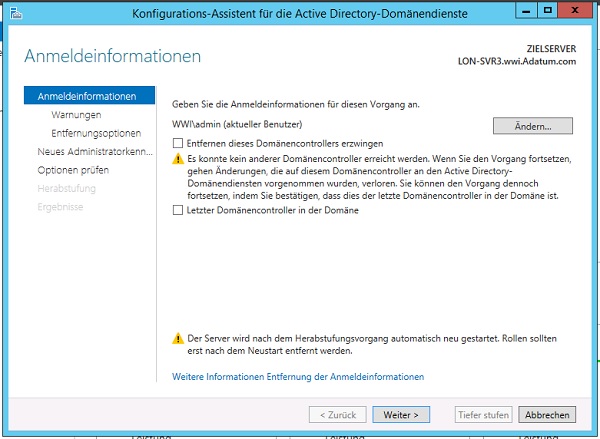Maximize the configuration wizard window
Screen dimensions: 600x439
[548, 11]
